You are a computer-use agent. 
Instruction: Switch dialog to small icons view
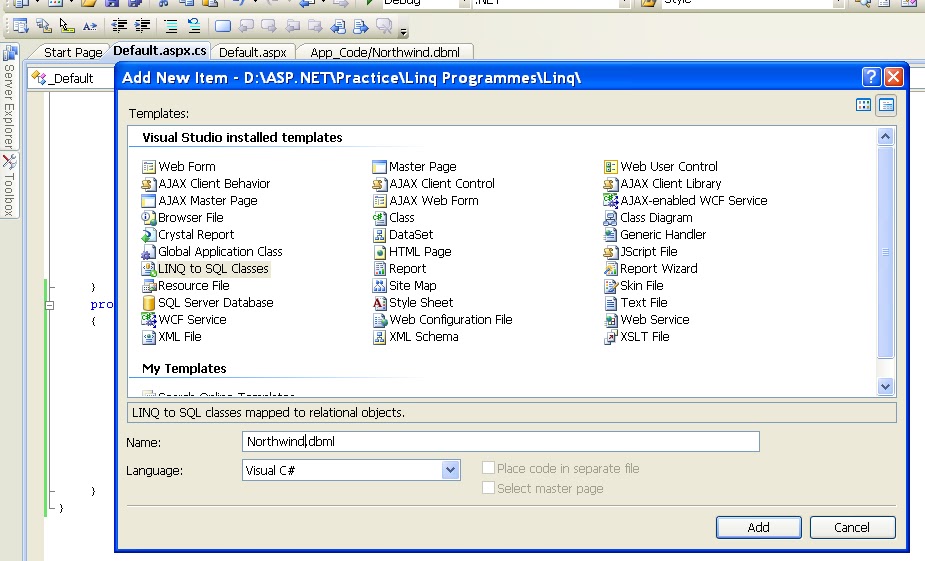point(886,105)
